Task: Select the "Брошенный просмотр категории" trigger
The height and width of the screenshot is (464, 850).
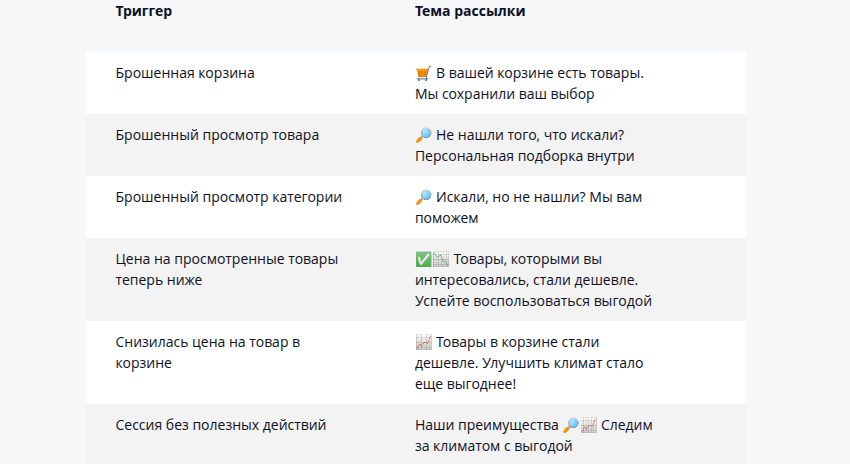Action: tap(228, 197)
